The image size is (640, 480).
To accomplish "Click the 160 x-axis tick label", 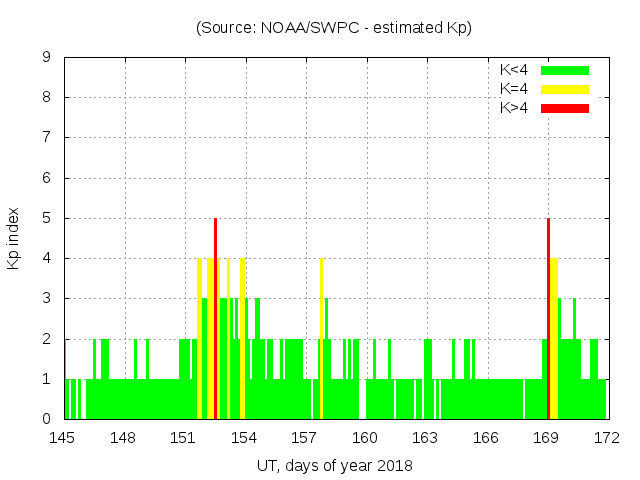I will coord(365,437).
